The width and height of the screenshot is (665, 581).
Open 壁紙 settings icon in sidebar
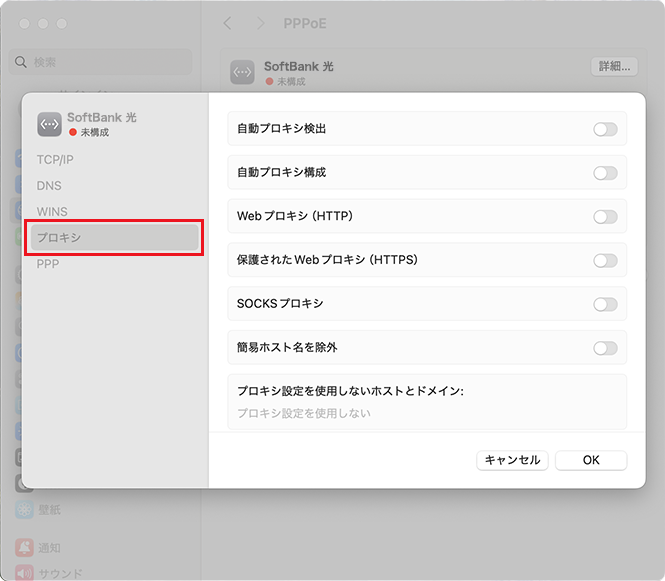24,509
